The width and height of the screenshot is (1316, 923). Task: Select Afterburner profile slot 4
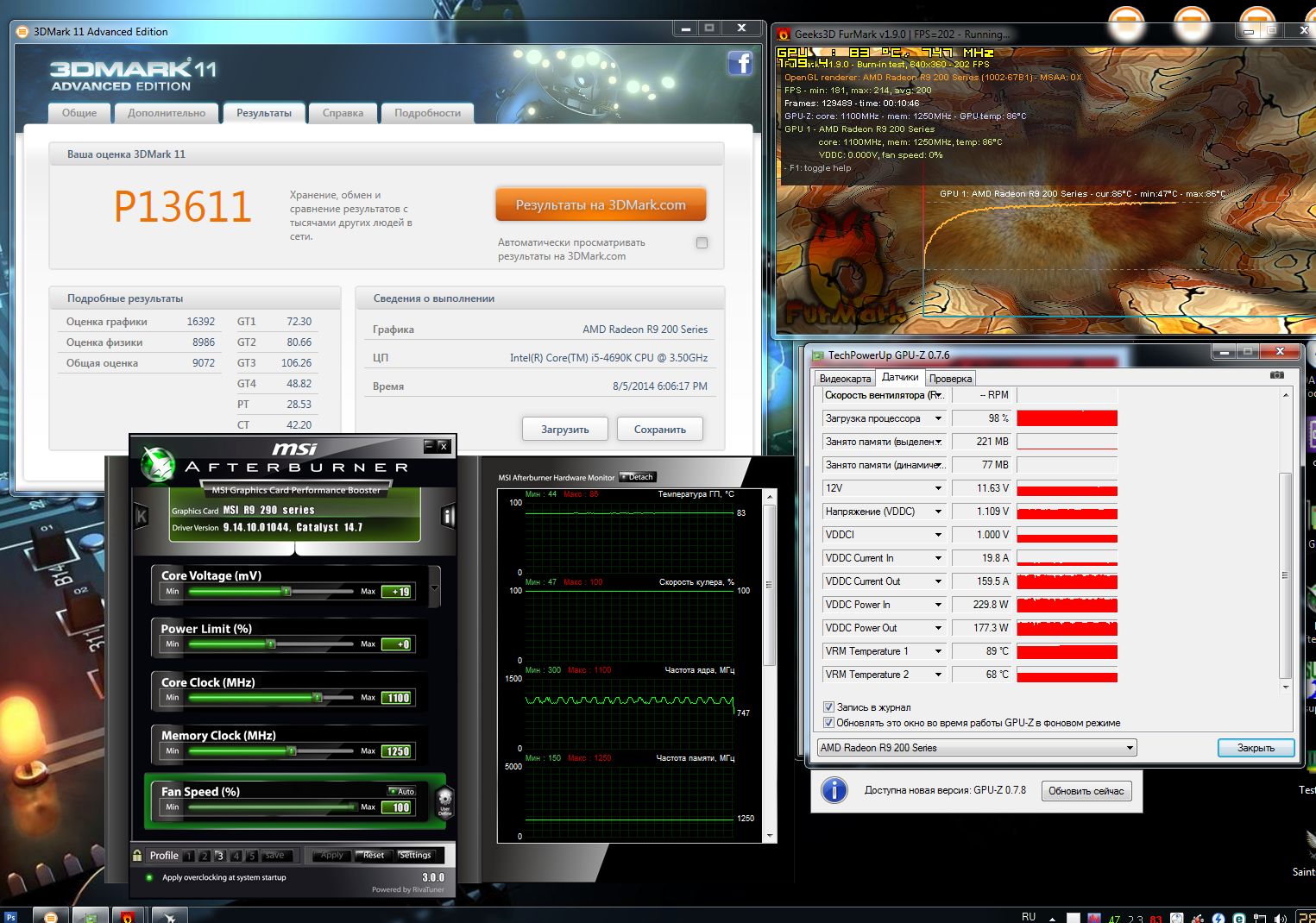[236, 856]
